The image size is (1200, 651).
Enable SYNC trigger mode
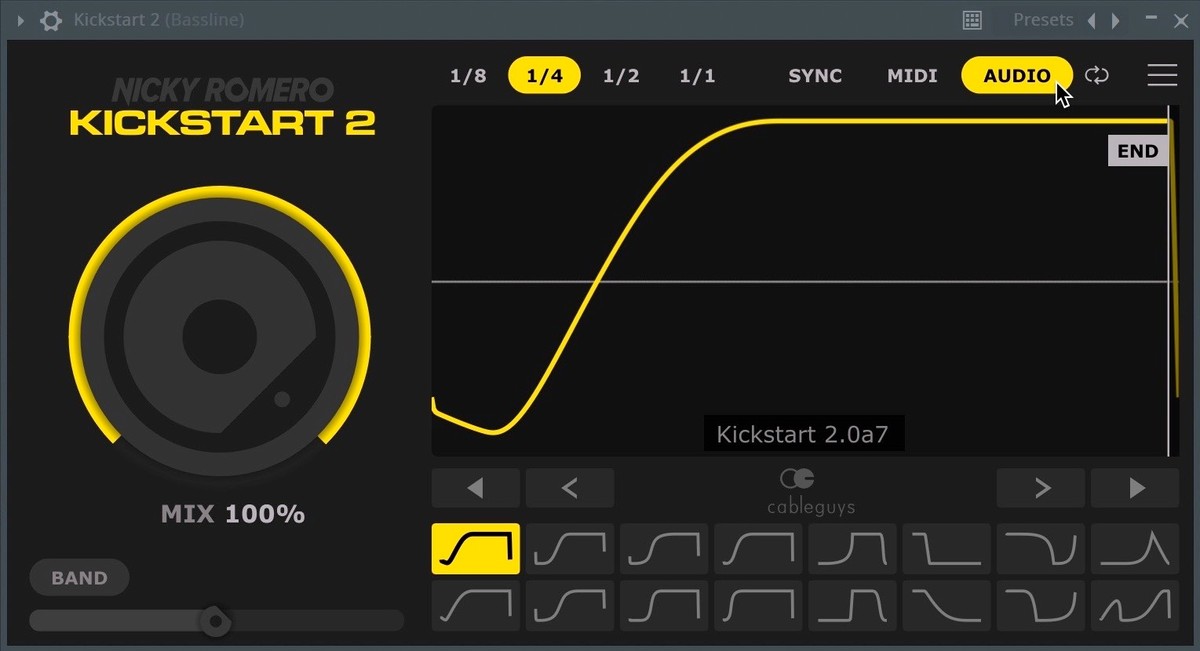815,76
